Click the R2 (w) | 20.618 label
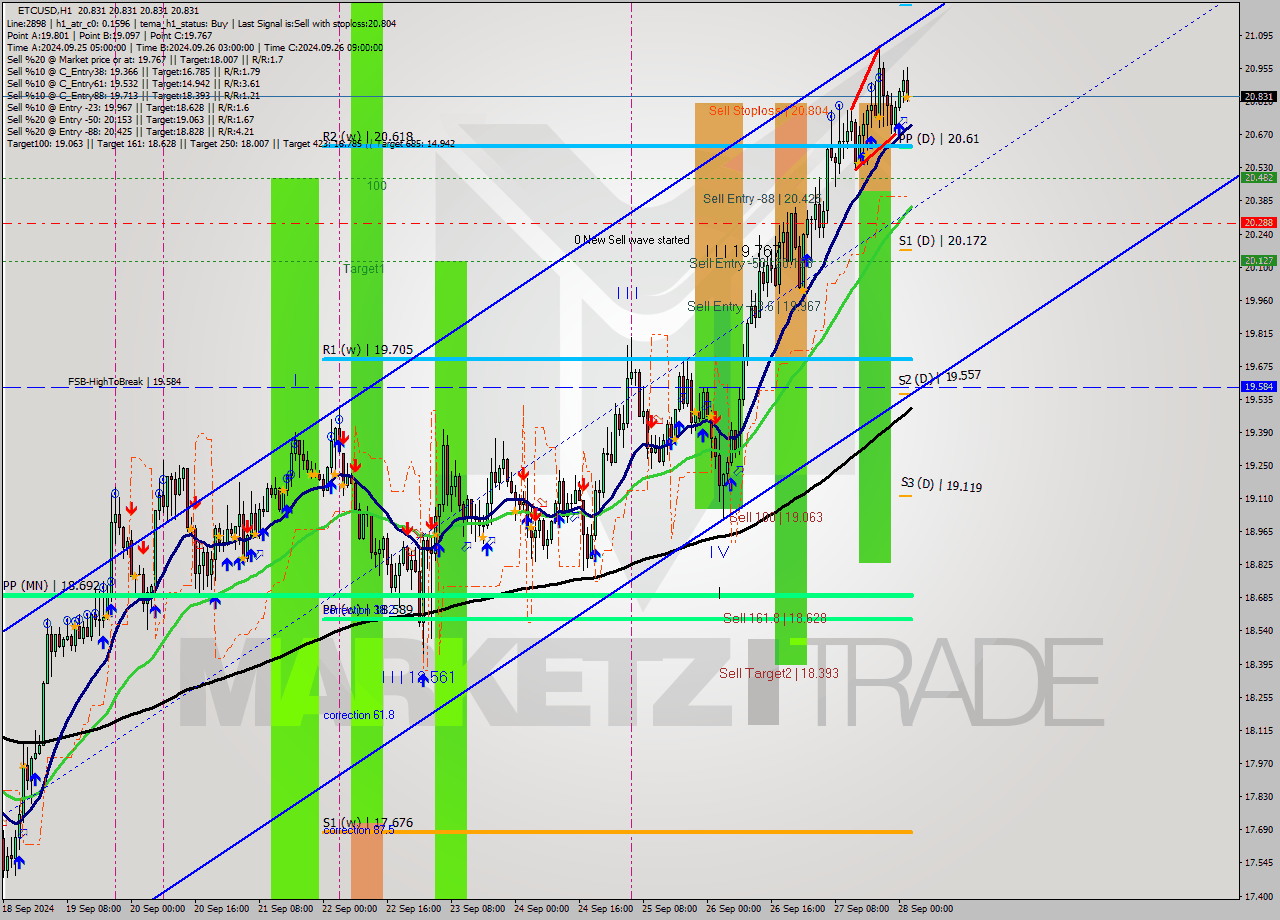 [x=368, y=136]
